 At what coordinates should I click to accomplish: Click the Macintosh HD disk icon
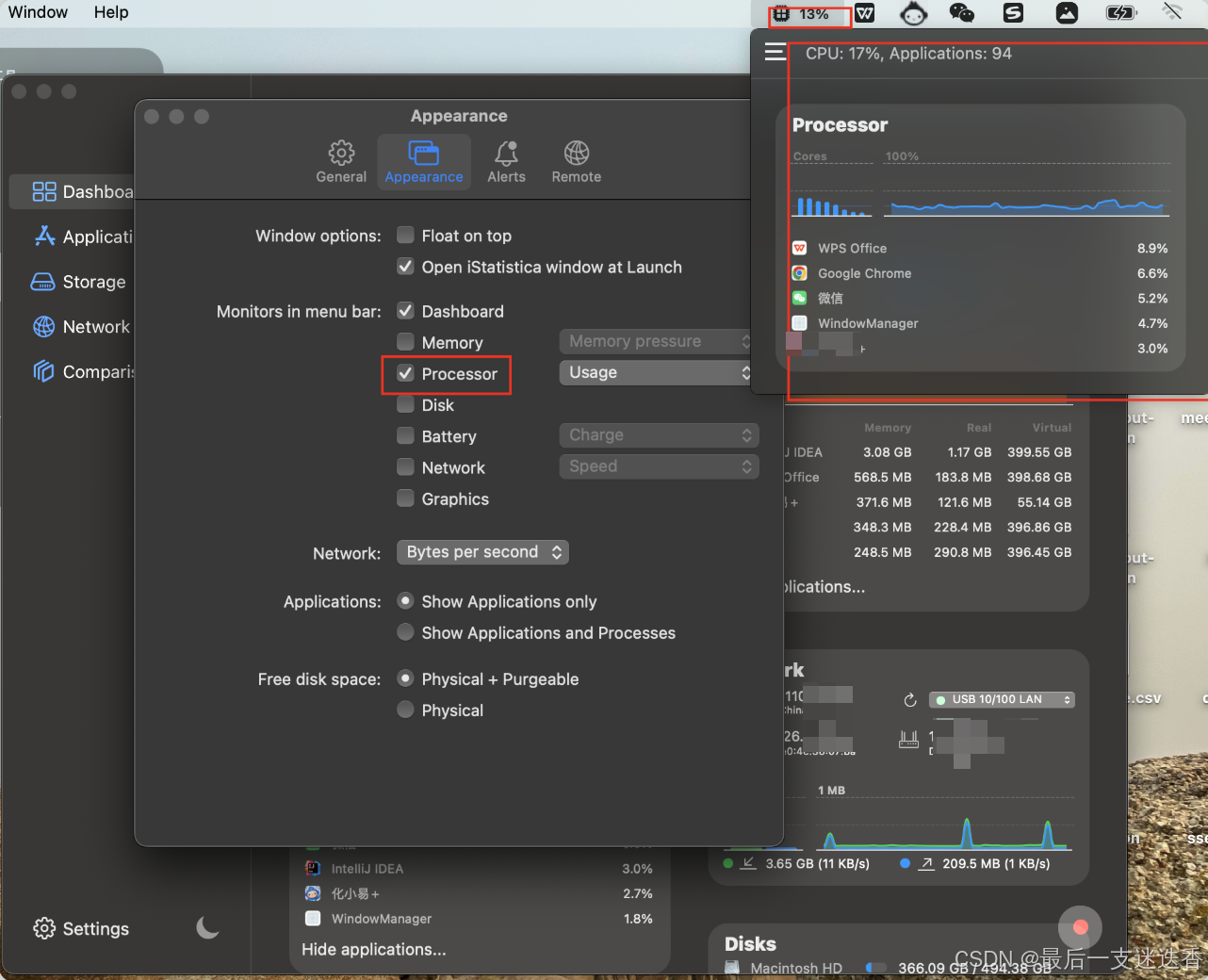tap(732, 968)
